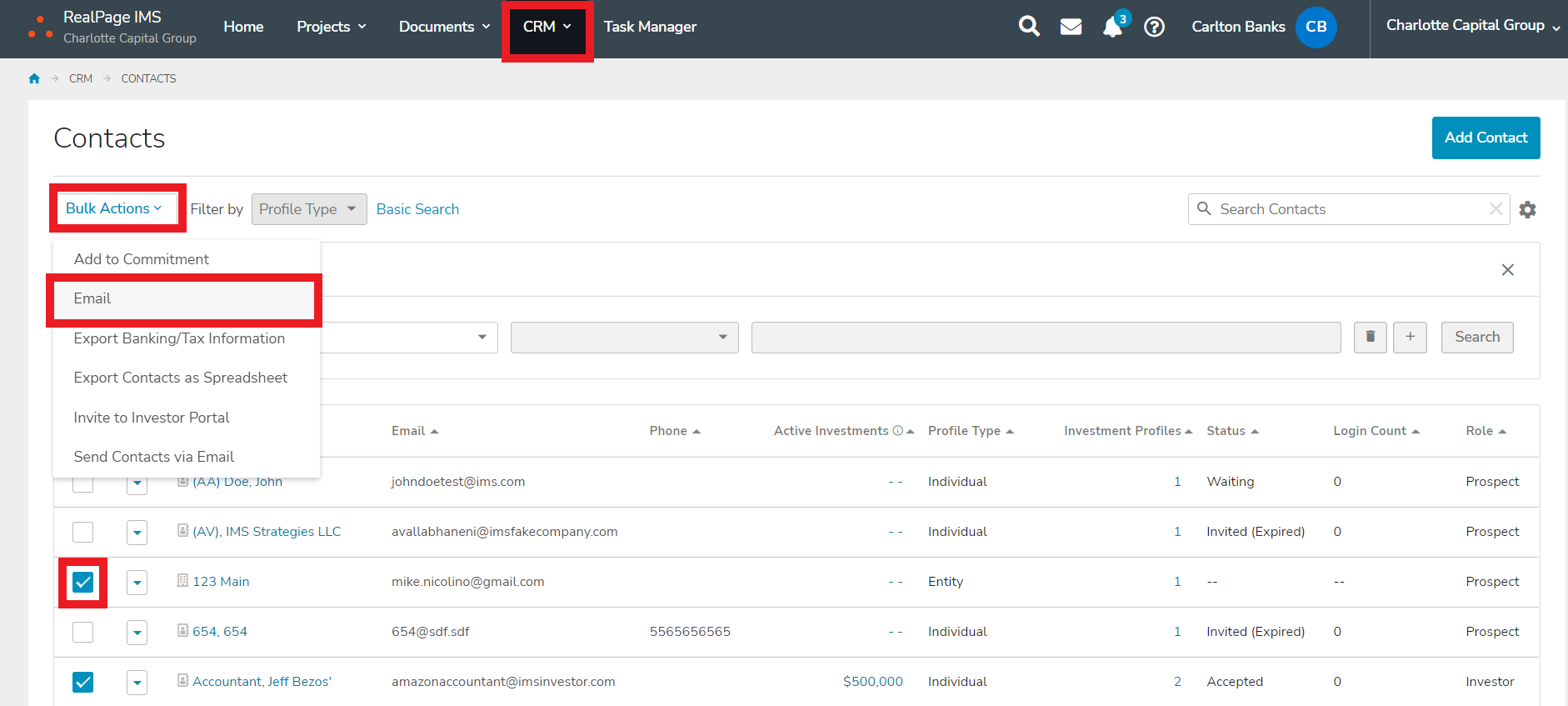Click CRM in the breadcrumb
Viewport: 1568px width, 706px height.
pos(81,78)
